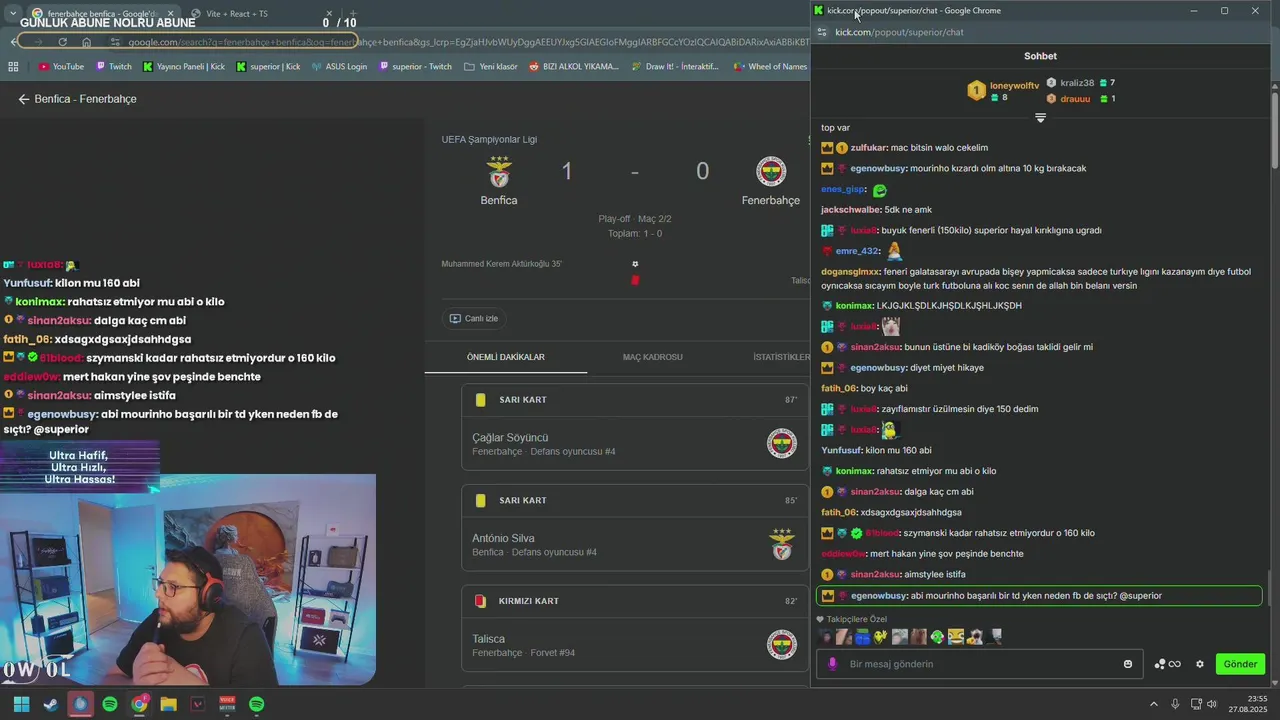1280x720 pixels.
Task: Focus the 'Bir mesaj gönderin' input field
Action: point(980,664)
